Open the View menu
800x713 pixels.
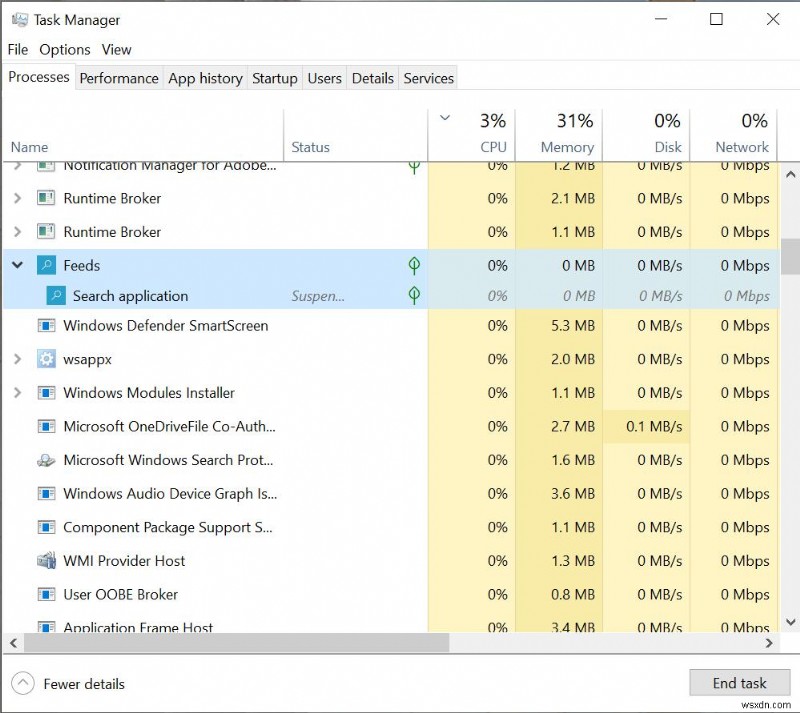pos(116,50)
